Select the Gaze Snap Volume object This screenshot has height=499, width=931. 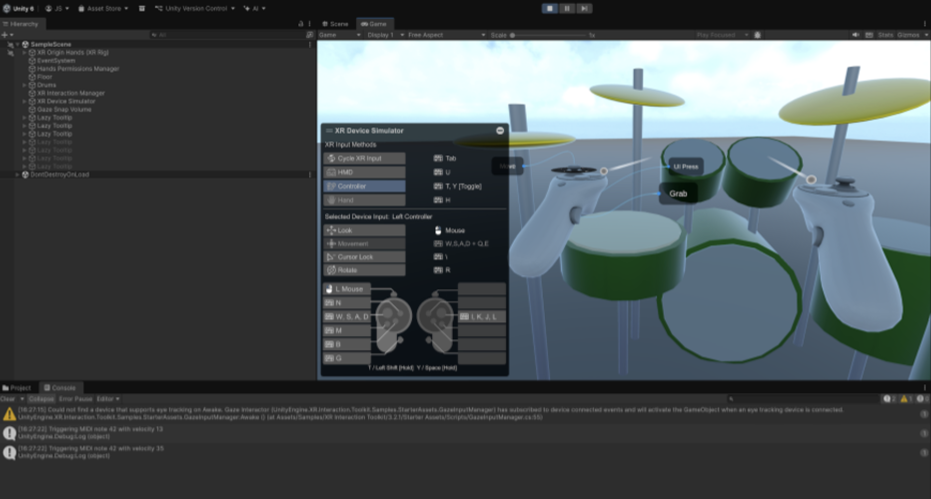(64, 109)
